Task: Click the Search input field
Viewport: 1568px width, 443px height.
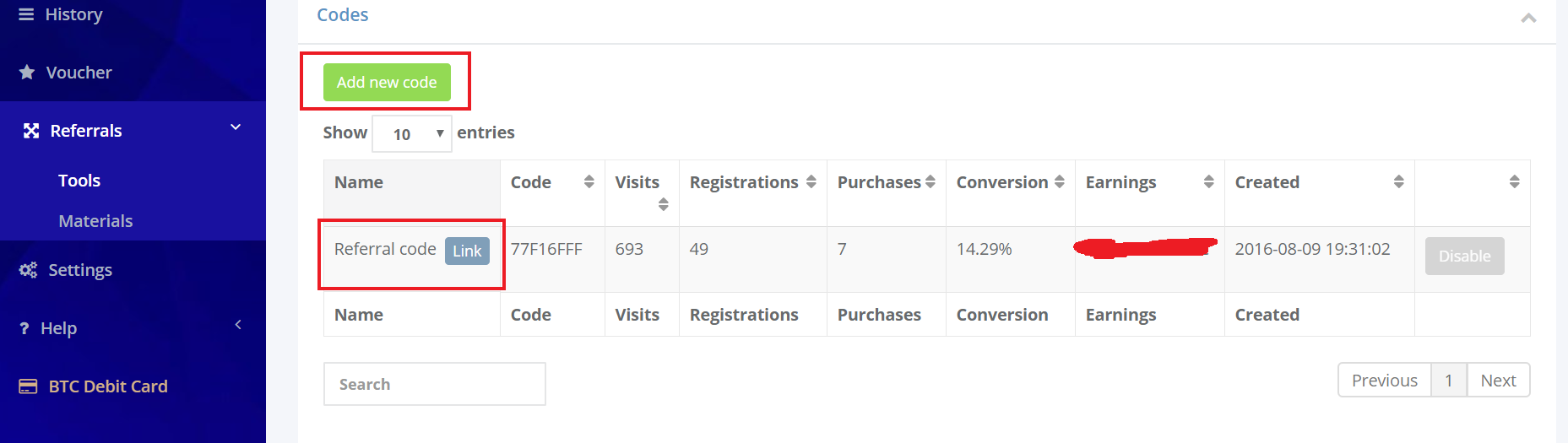Action: click(x=434, y=384)
